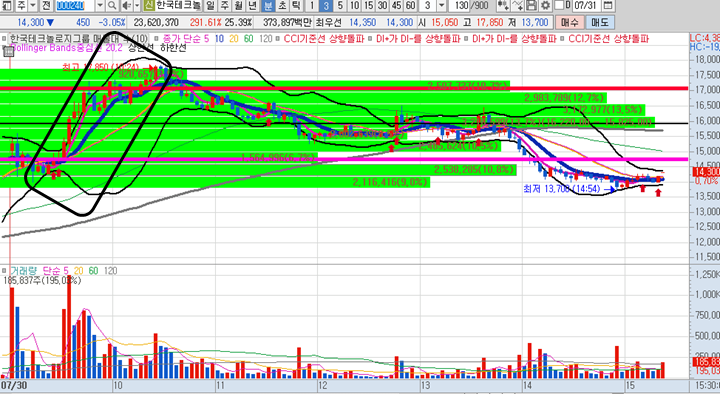Open the add-indicator icon with plus
This screenshot has width=720, height=394.
(504, 6)
